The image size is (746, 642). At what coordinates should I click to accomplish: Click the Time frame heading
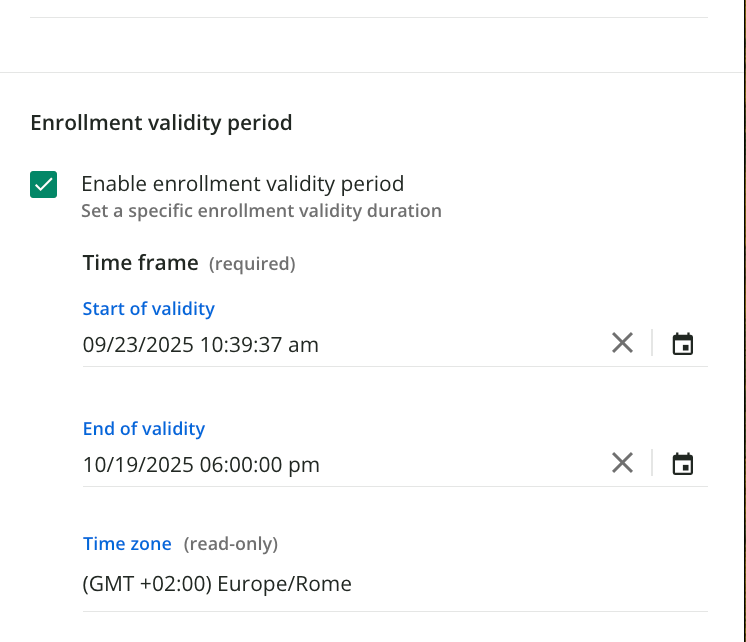(x=140, y=263)
